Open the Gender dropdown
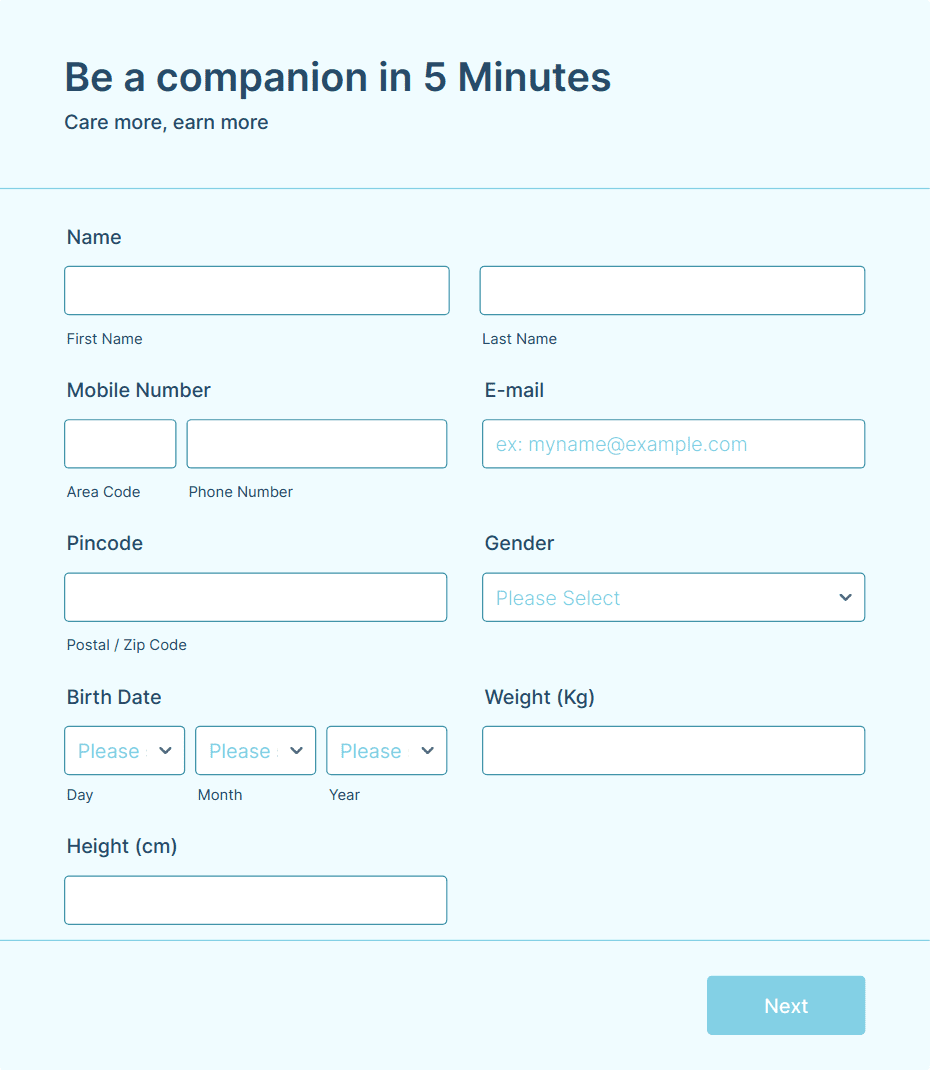Screen dimensions: 930x1070 673,597
